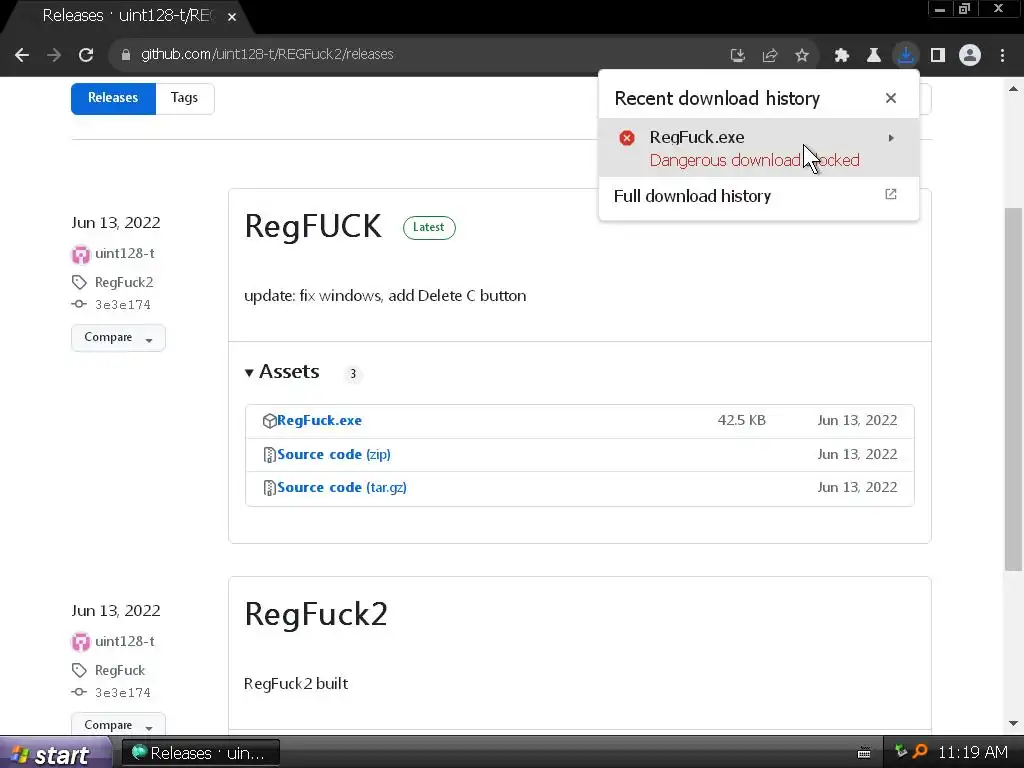Click the uint128-t avatar of first release
Viewport: 1024px width, 768px height.
coord(80,254)
